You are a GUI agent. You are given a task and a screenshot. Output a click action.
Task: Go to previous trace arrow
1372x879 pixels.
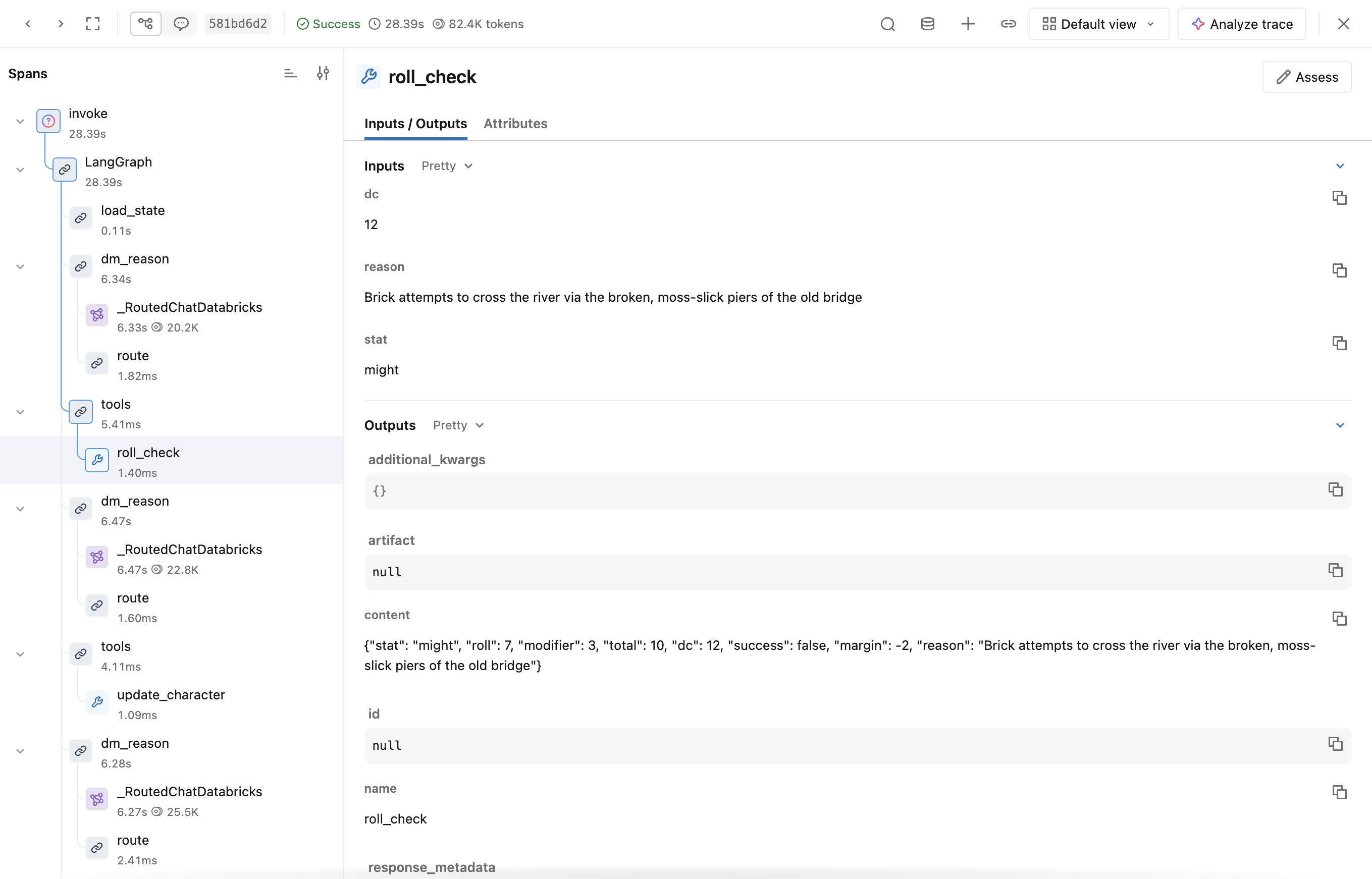point(28,23)
